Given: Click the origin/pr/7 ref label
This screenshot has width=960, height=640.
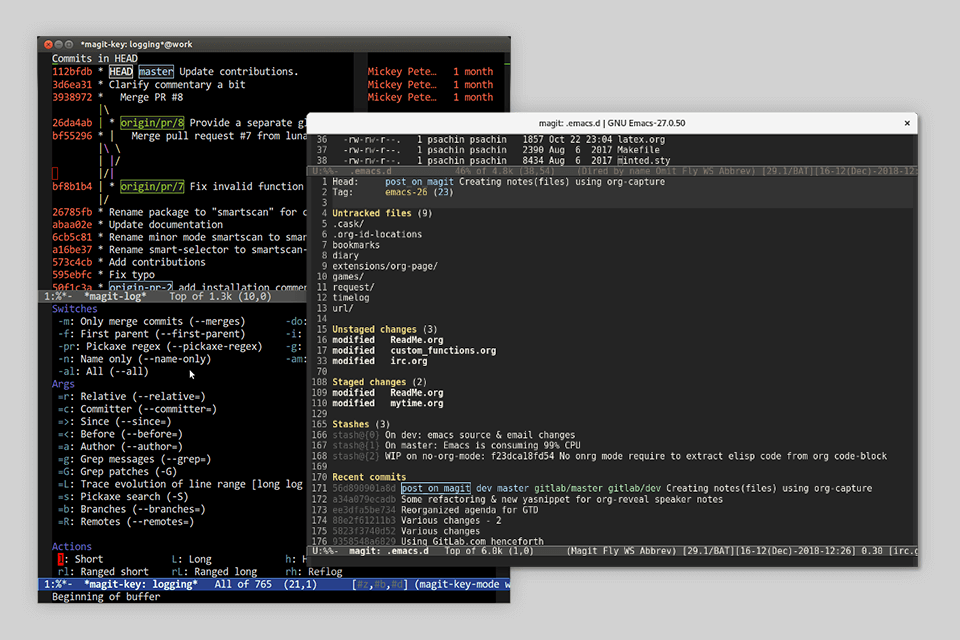Looking at the screenshot, I should click(152, 187).
